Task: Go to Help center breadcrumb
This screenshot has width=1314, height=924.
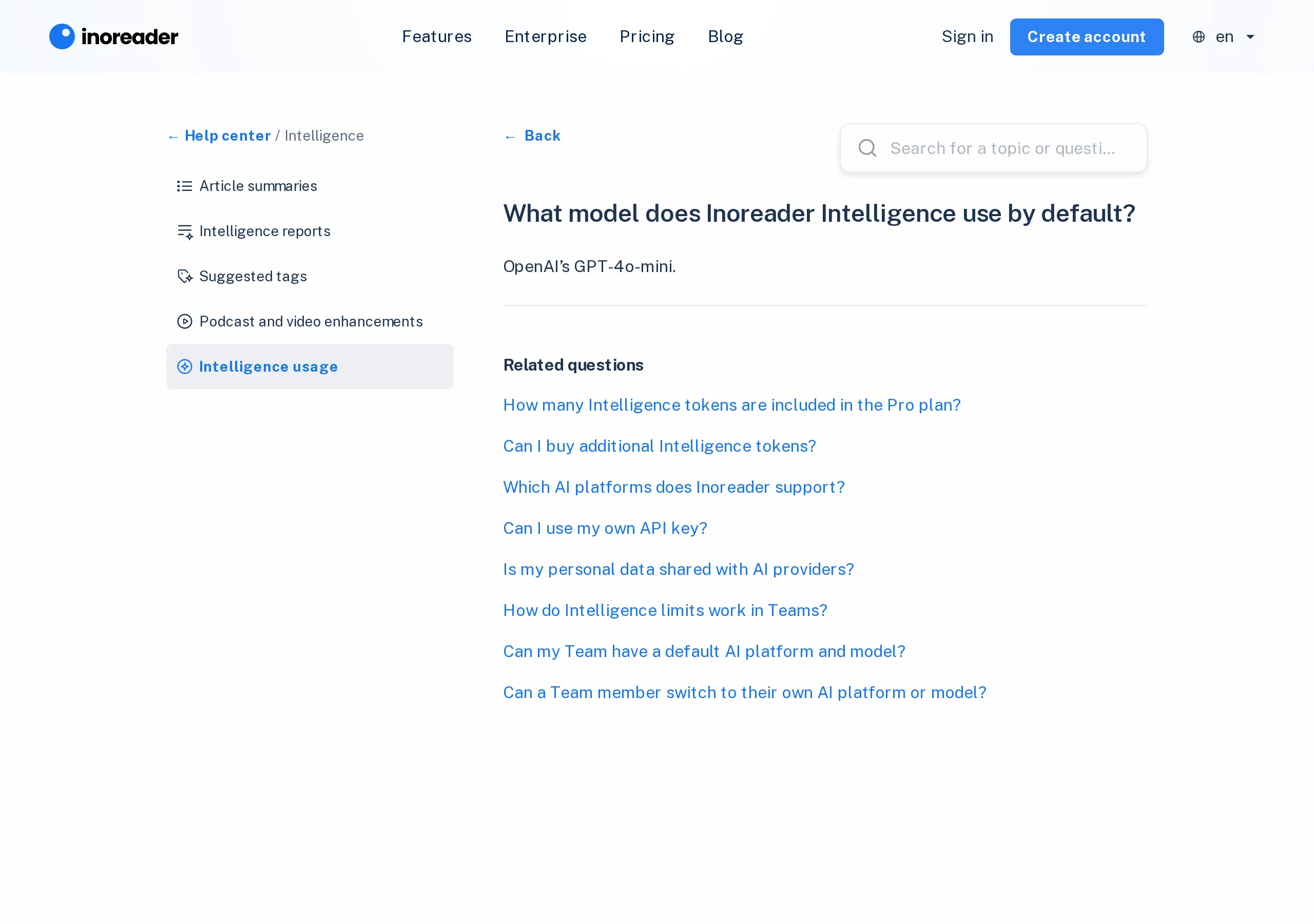Action: pos(228,136)
